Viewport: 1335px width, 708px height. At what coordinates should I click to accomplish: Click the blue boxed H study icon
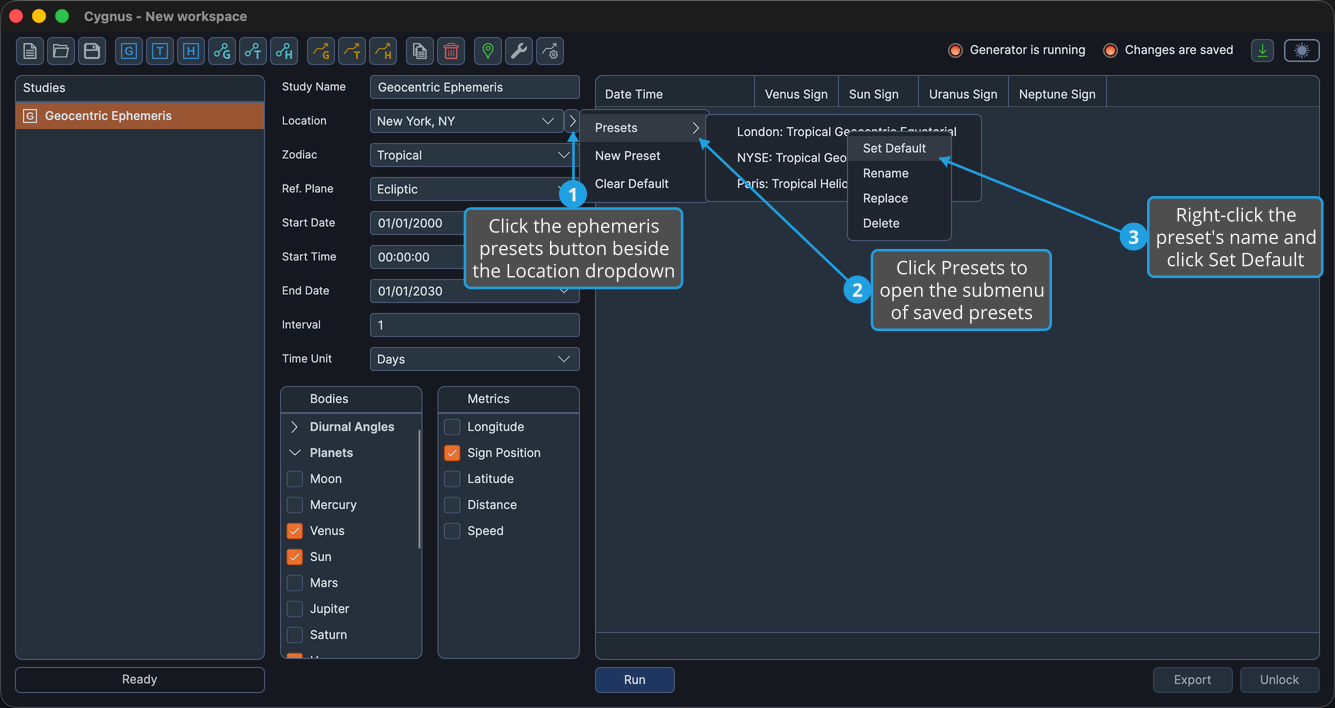pos(191,51)
